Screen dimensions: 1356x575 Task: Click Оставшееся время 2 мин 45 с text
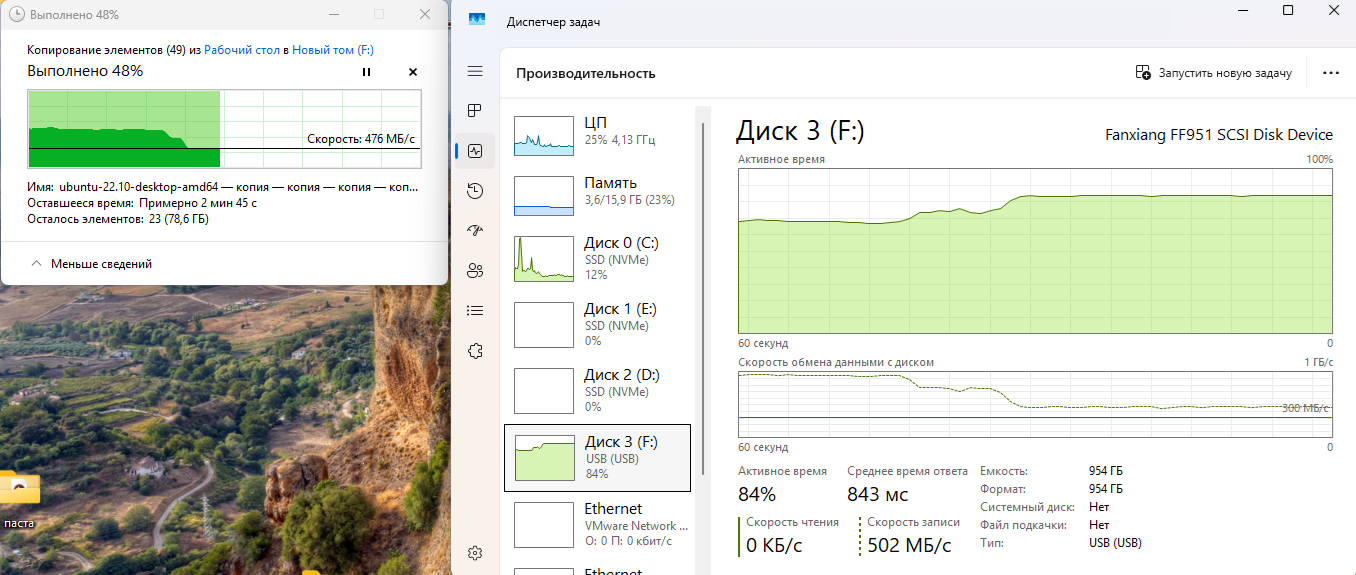coord(142,203)
